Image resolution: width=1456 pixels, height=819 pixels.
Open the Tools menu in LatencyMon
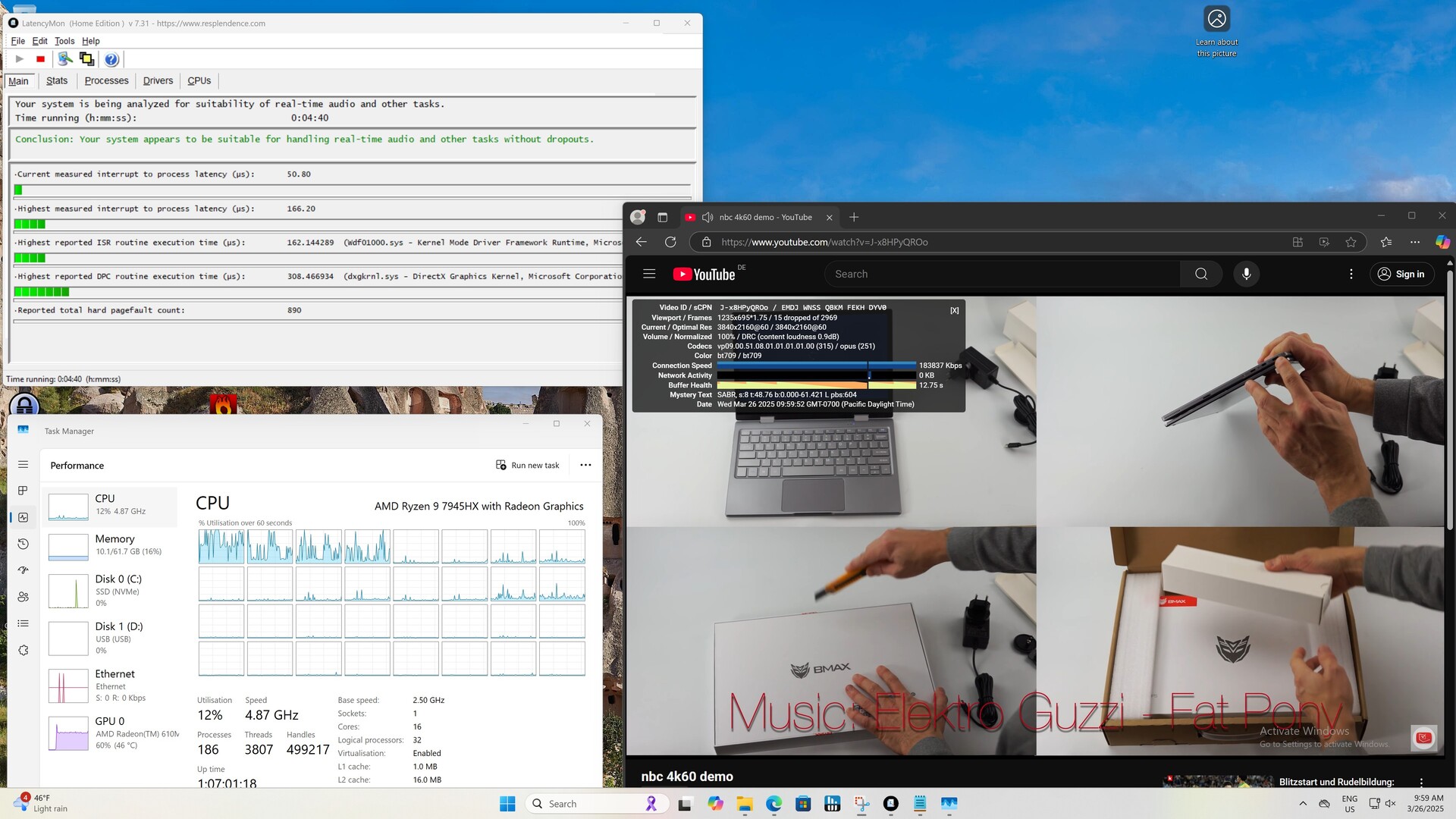[x=64, y=41]
